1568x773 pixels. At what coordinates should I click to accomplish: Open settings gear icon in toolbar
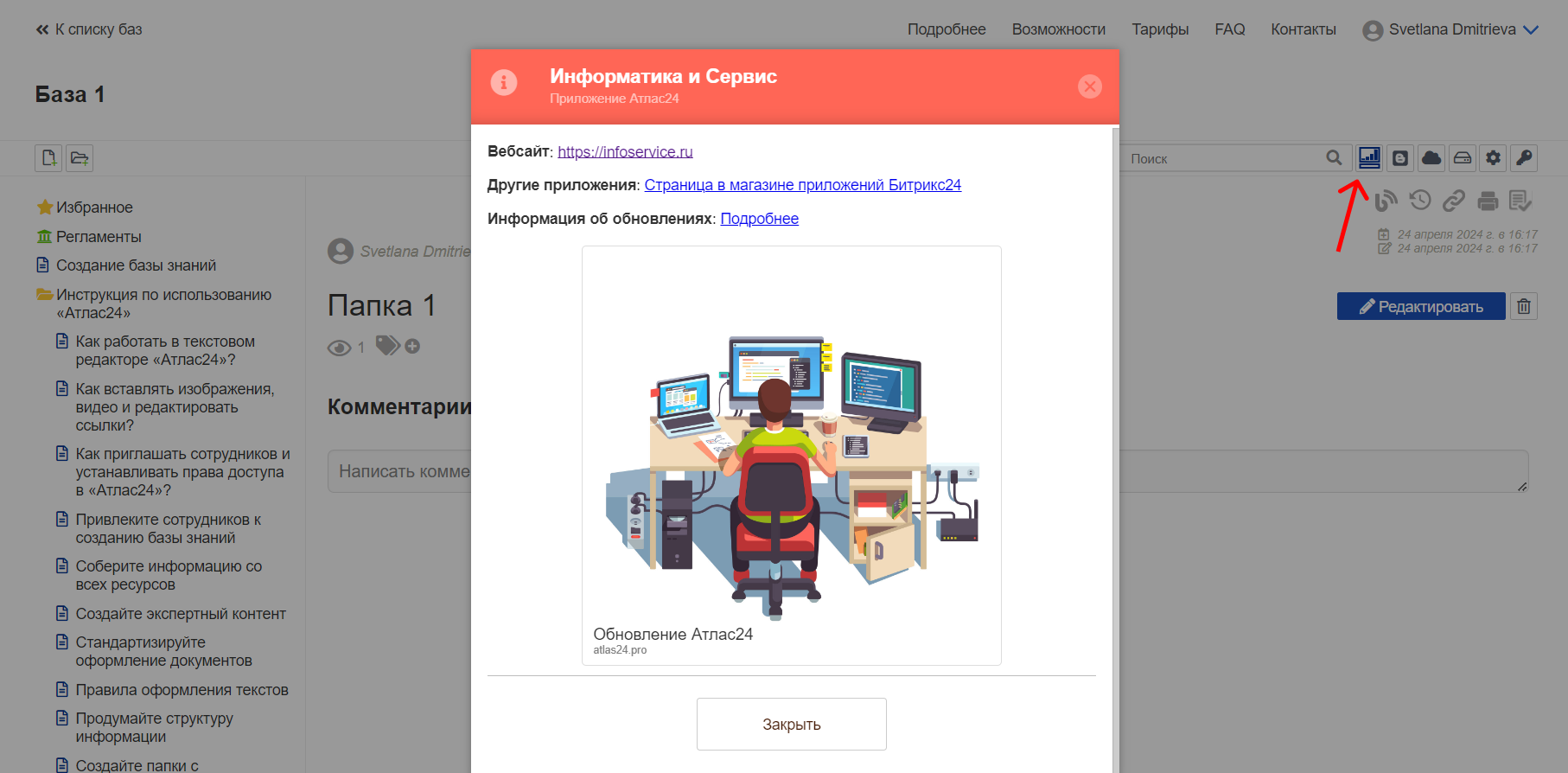pyautogui.click(x=1493, y=158)
